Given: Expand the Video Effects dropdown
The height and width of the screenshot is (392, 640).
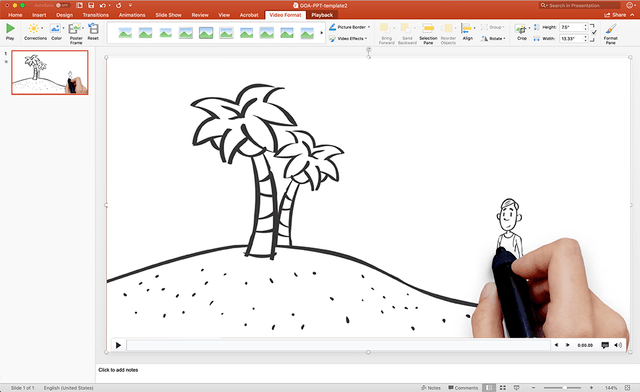Looking at the screenshot, I should (366, 38).
